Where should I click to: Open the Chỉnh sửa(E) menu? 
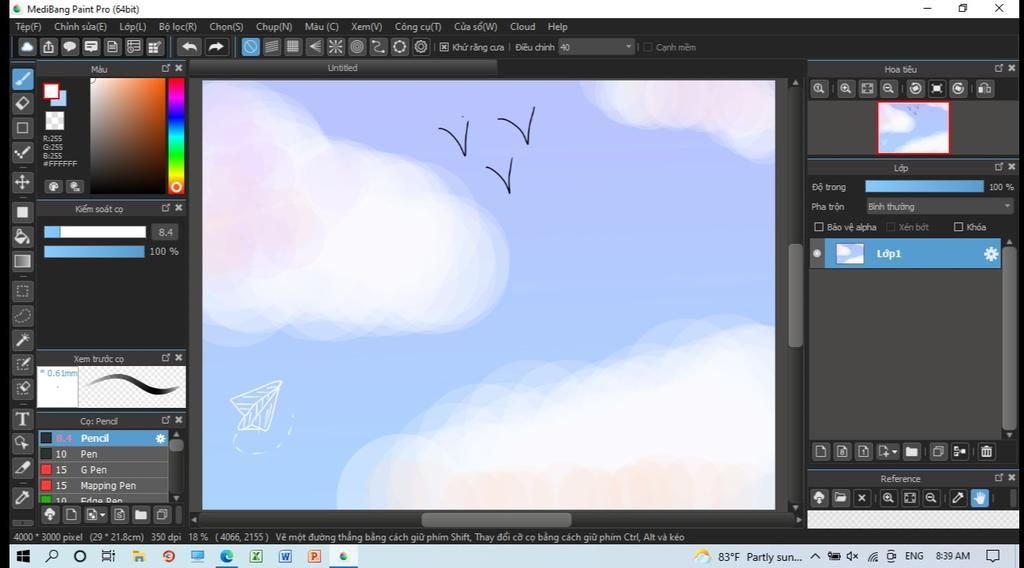tap(80, 27)
